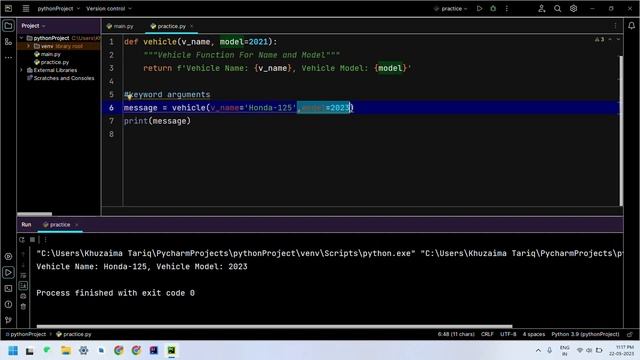Open the Python Packages tool window

point(8,256)
